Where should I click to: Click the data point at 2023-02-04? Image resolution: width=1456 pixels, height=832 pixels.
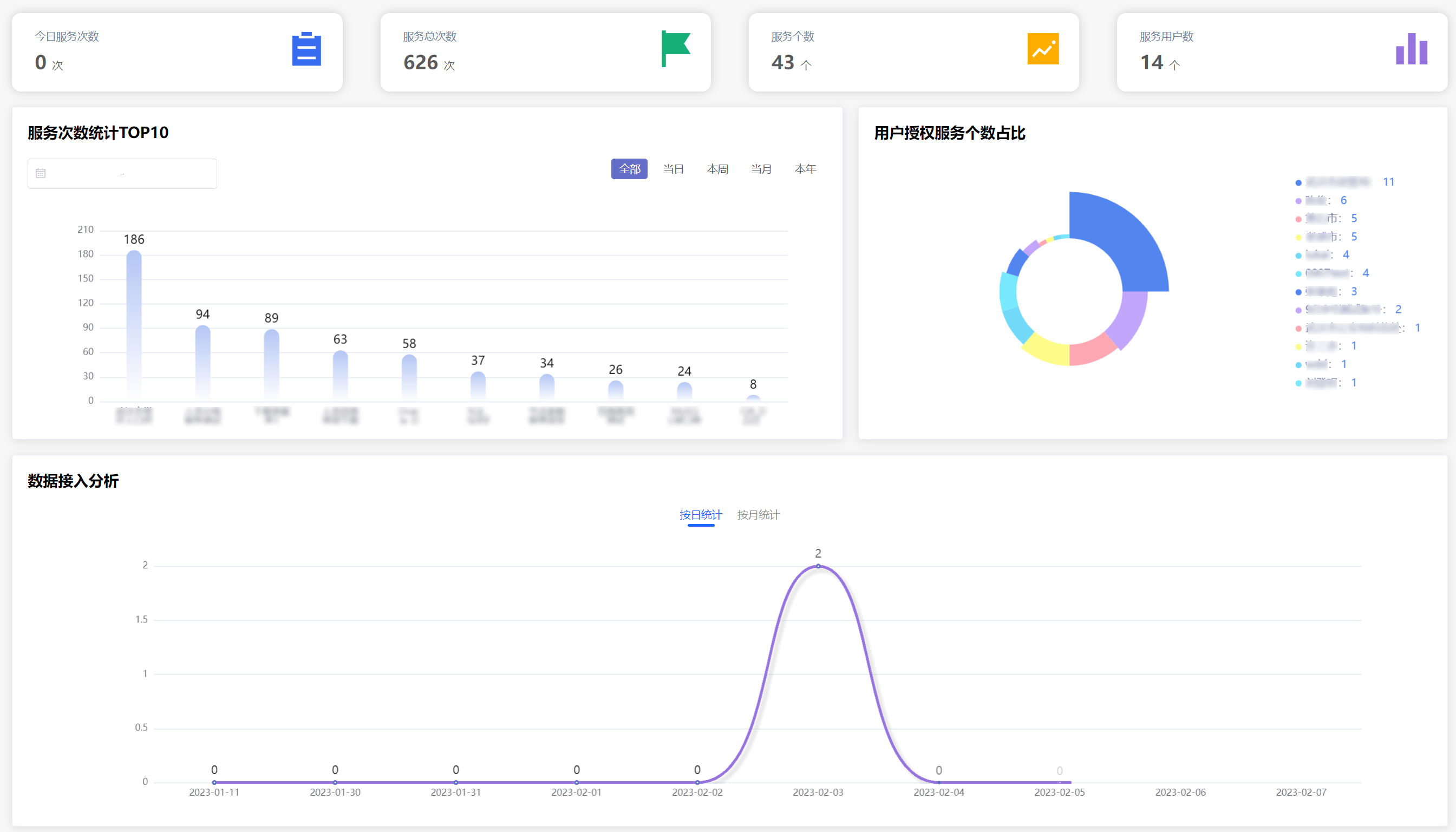click(x=939, y=782)
